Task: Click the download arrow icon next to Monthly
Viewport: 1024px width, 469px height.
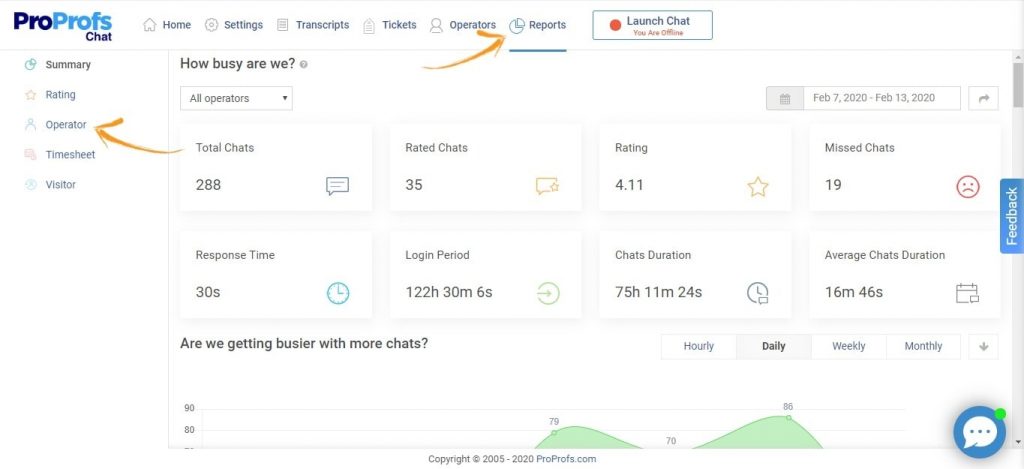Action: pyautogui.click(x=984, y=346)
